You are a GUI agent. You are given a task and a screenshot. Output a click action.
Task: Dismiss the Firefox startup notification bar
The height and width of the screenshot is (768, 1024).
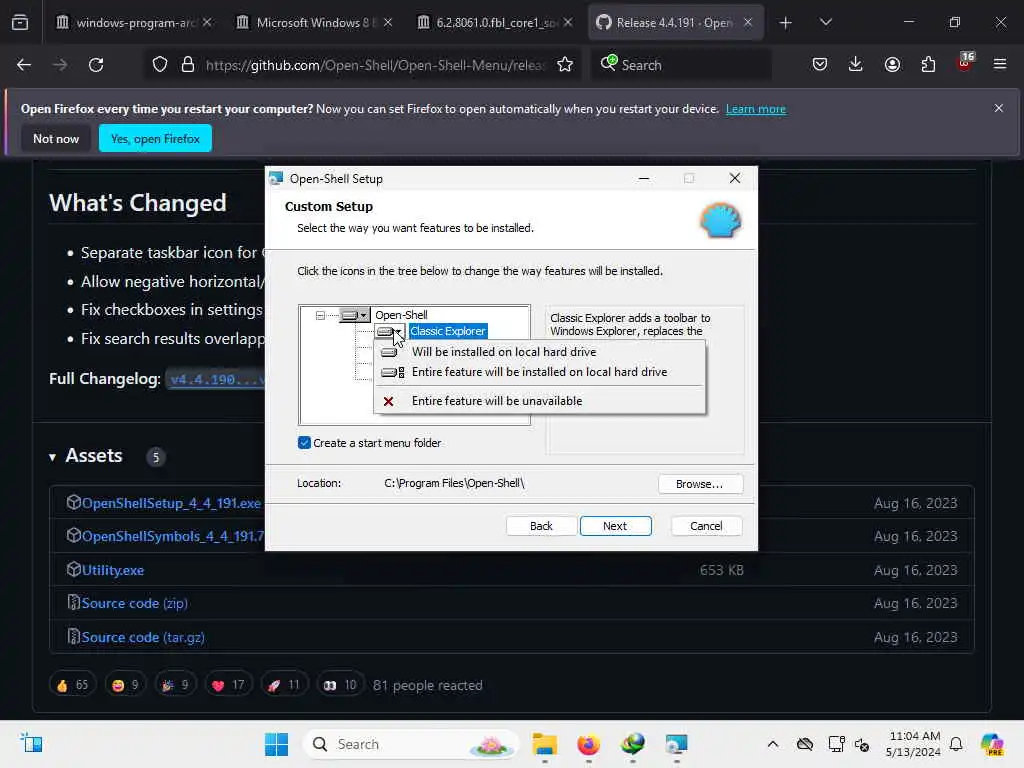point(999,108)
